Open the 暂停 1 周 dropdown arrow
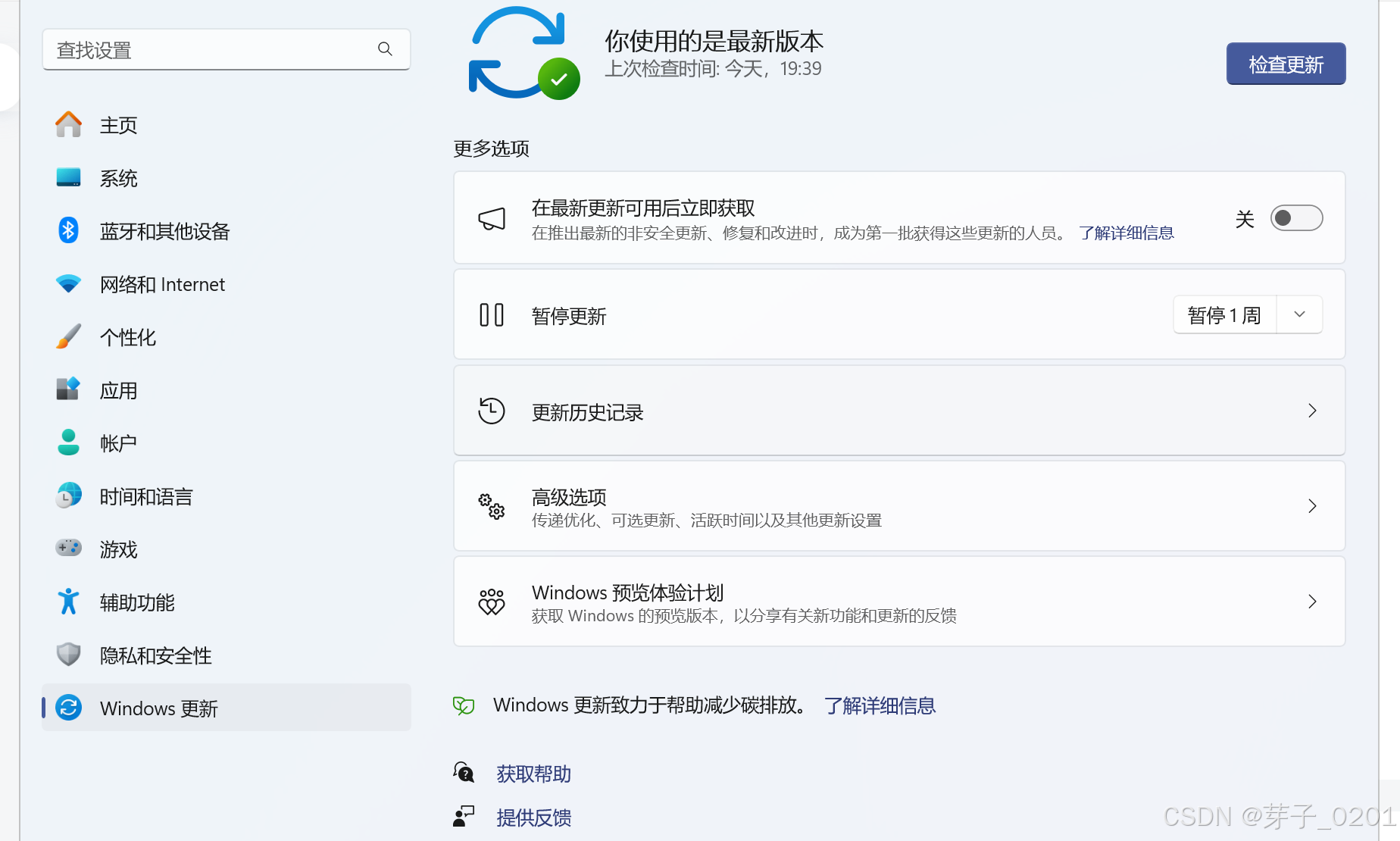This screenshot has height=841, width=1400. (x=1300, y=314)
